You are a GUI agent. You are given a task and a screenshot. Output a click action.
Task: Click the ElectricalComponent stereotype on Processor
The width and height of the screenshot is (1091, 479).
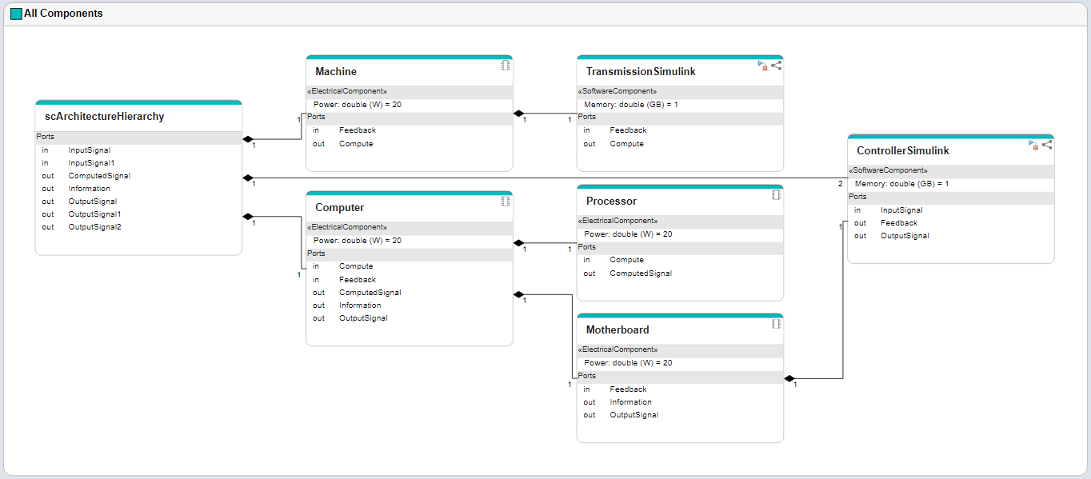pyautogui.click(x=617, y=221)
